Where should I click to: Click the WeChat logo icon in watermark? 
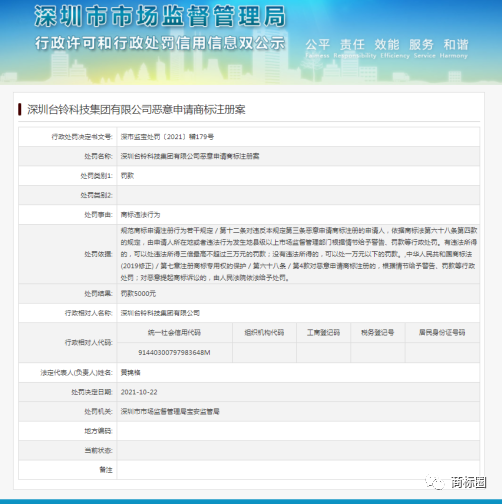click(x=435, y=482)
